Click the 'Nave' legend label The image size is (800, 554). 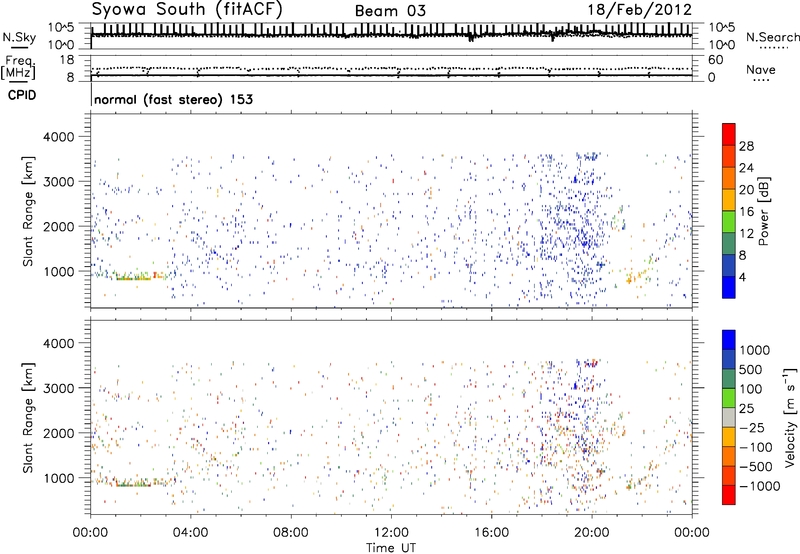click(x=760, y=70)
